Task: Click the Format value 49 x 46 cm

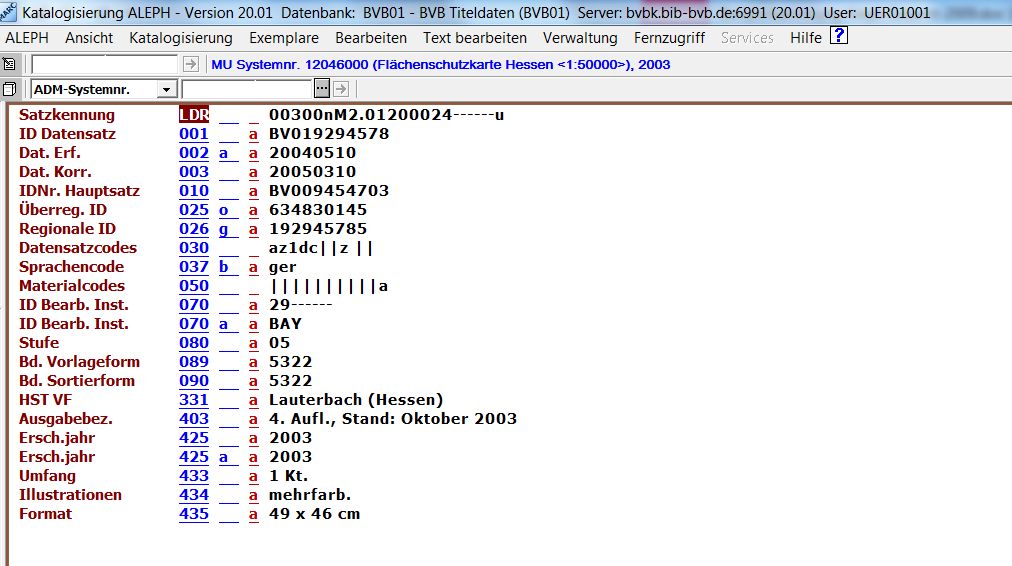Action: click(314, 514)
